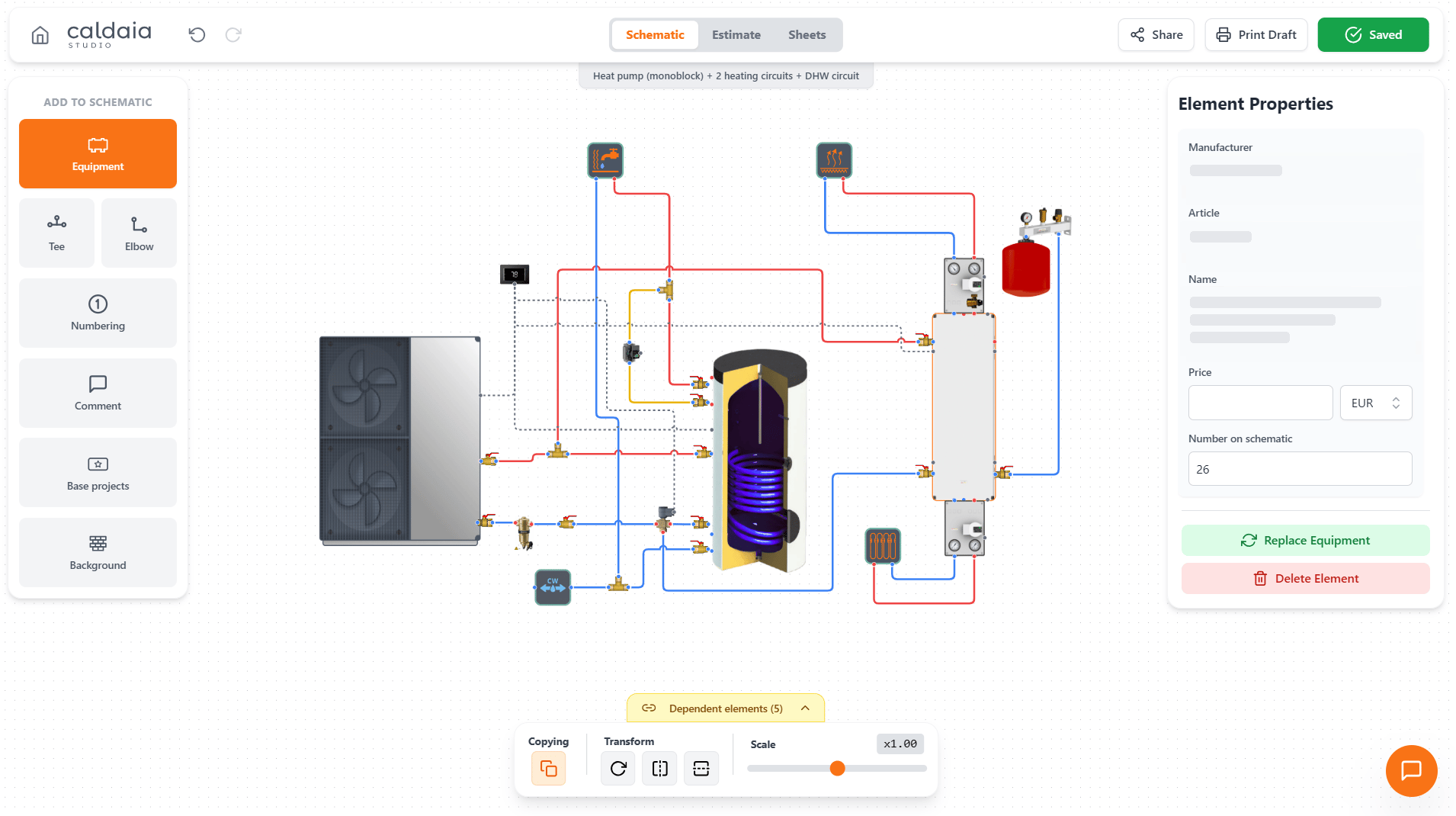Click the Share button

coord(1156,35)
